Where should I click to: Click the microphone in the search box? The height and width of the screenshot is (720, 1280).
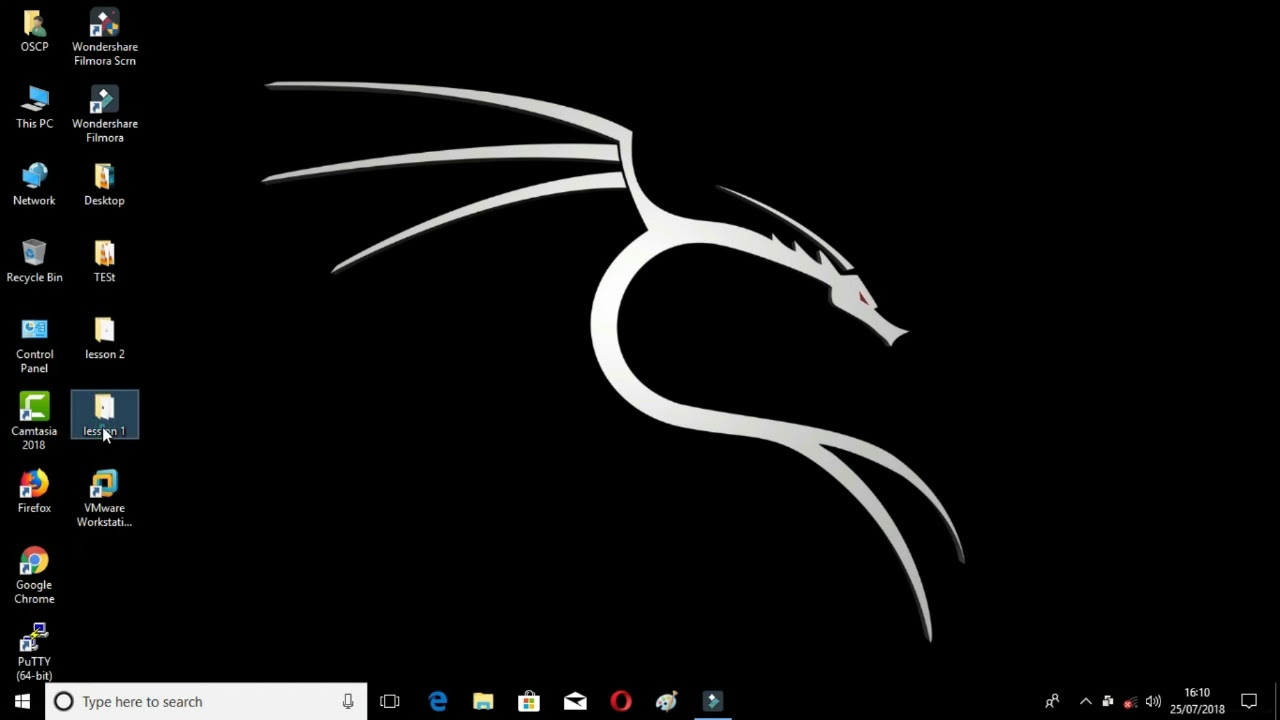click(348, 701)
